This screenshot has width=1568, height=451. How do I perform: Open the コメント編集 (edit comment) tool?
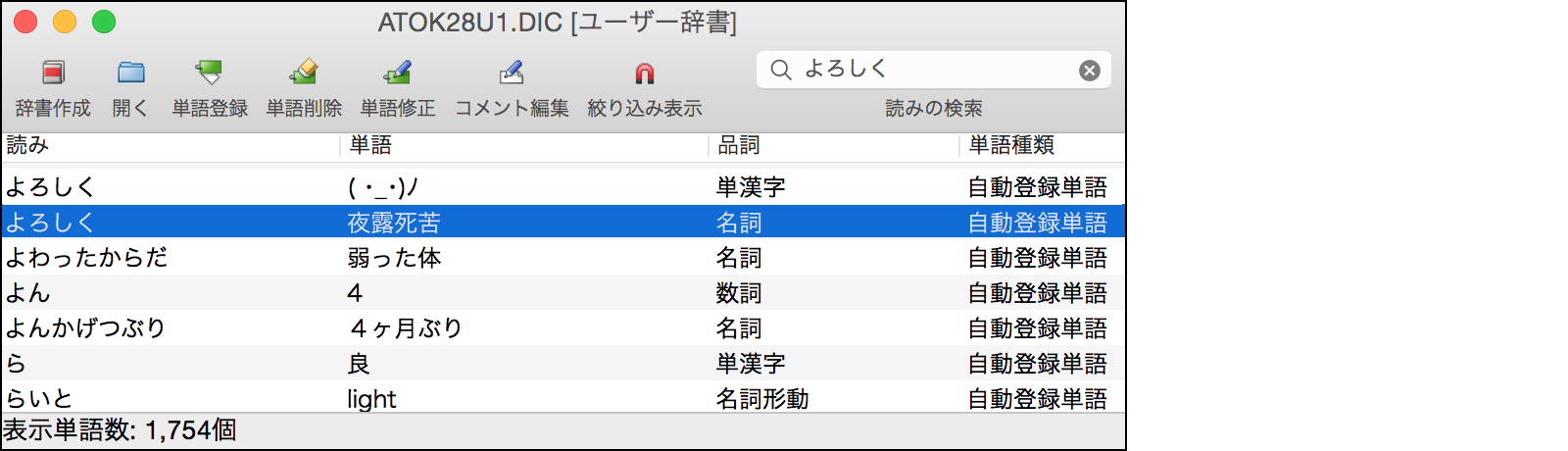coord(511,73)
